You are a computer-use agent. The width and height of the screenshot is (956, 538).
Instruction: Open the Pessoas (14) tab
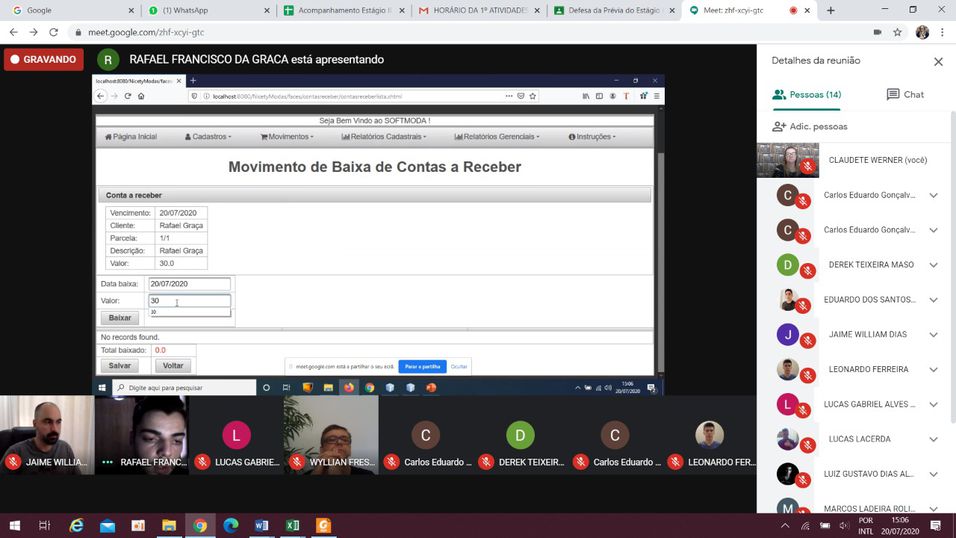(806, 95)
